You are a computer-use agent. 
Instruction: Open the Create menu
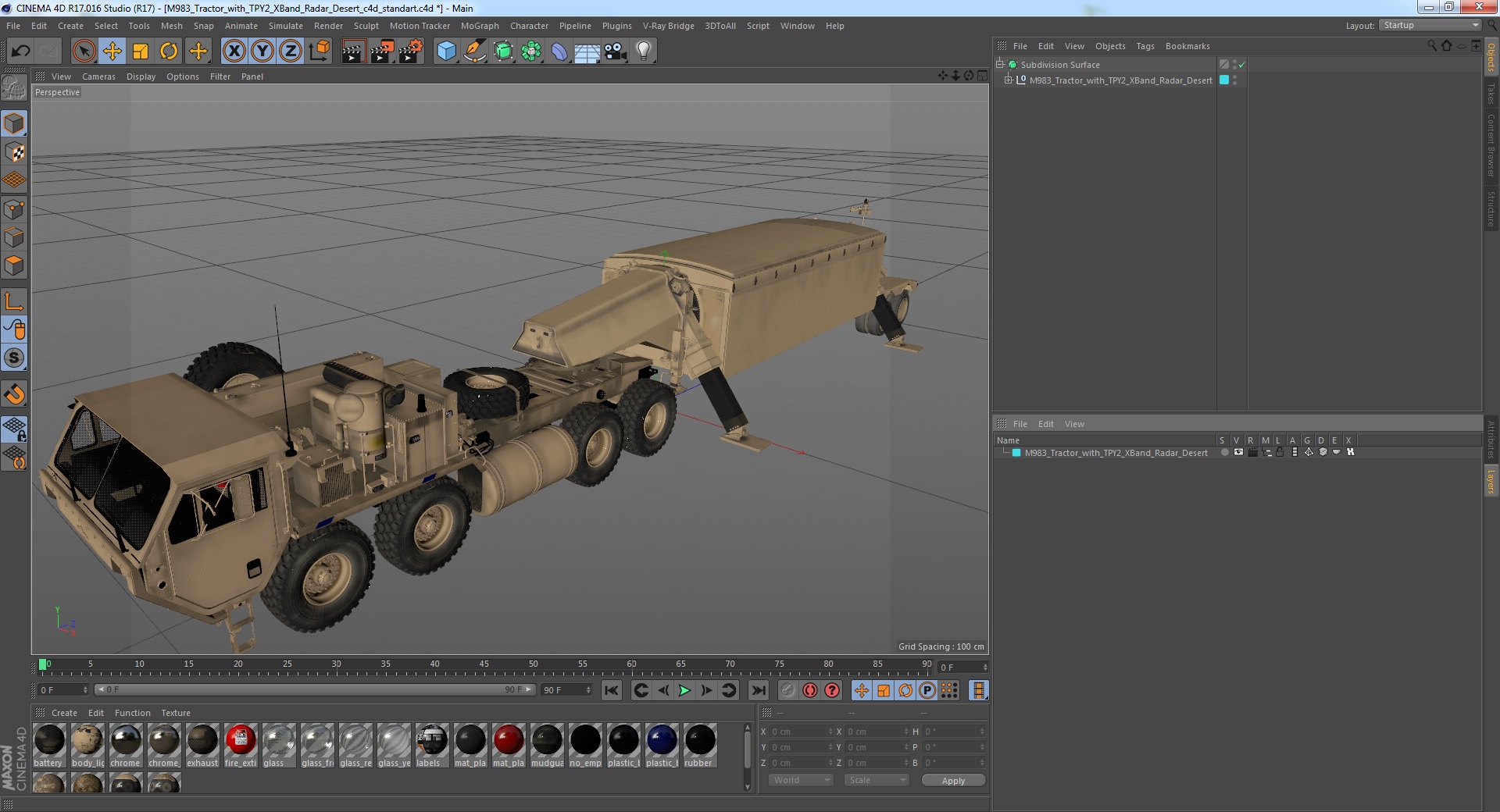pyautogui.click(x=70, y=26)
